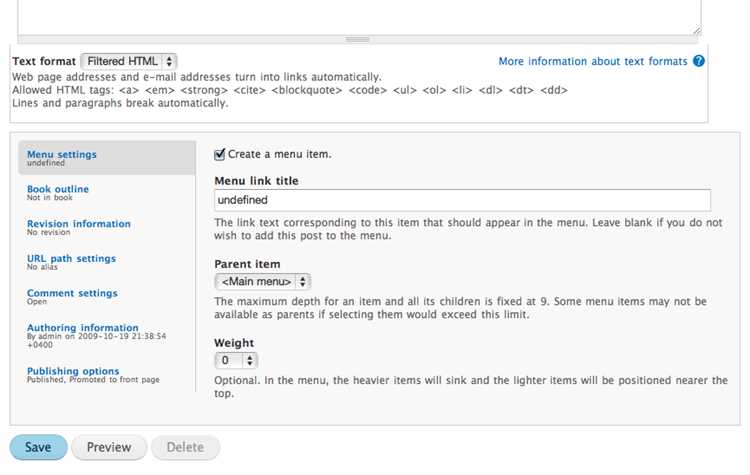
Task: Click the Open comment status summary
Action: [37, 302]
